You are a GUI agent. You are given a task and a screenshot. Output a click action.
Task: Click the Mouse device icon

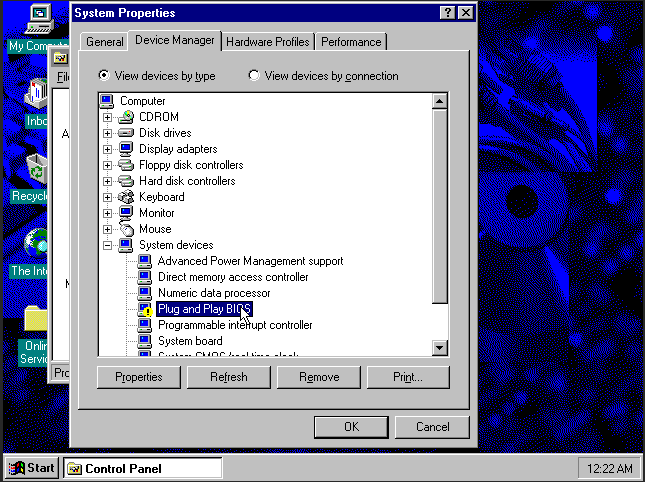[126, 229]
